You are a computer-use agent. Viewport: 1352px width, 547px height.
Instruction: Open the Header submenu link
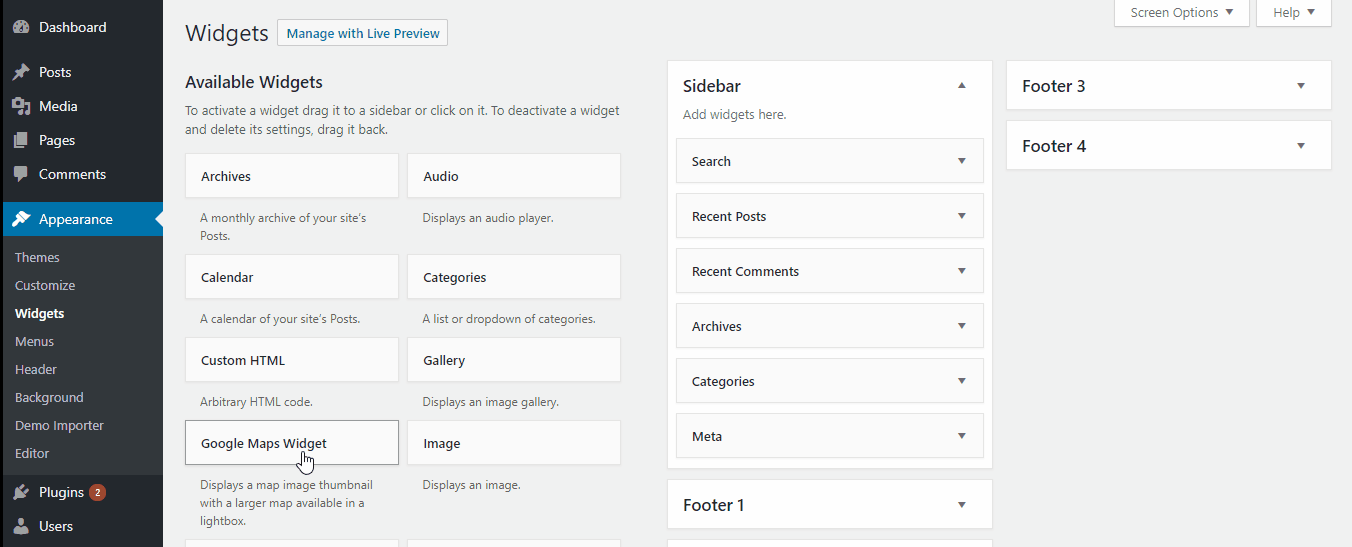[36, 369]
